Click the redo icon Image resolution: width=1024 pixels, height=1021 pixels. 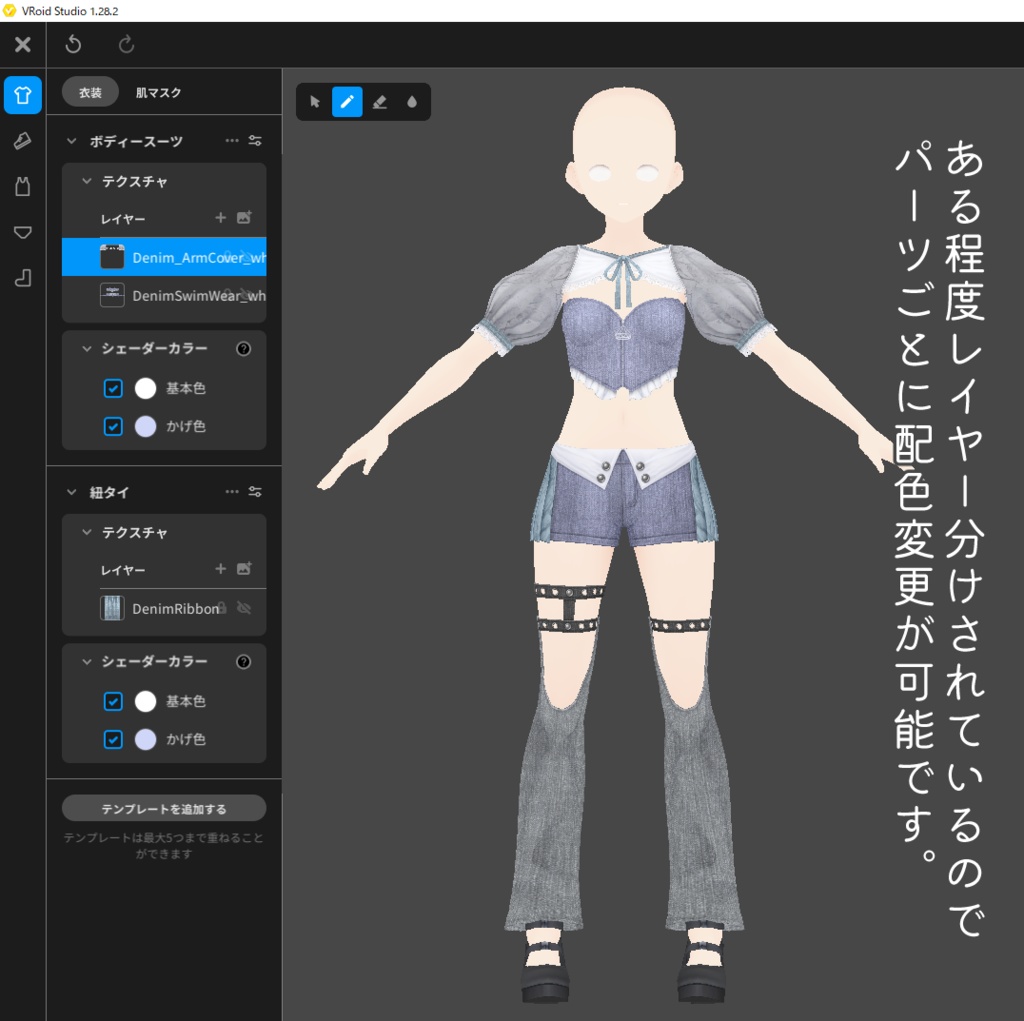[126, 43]
